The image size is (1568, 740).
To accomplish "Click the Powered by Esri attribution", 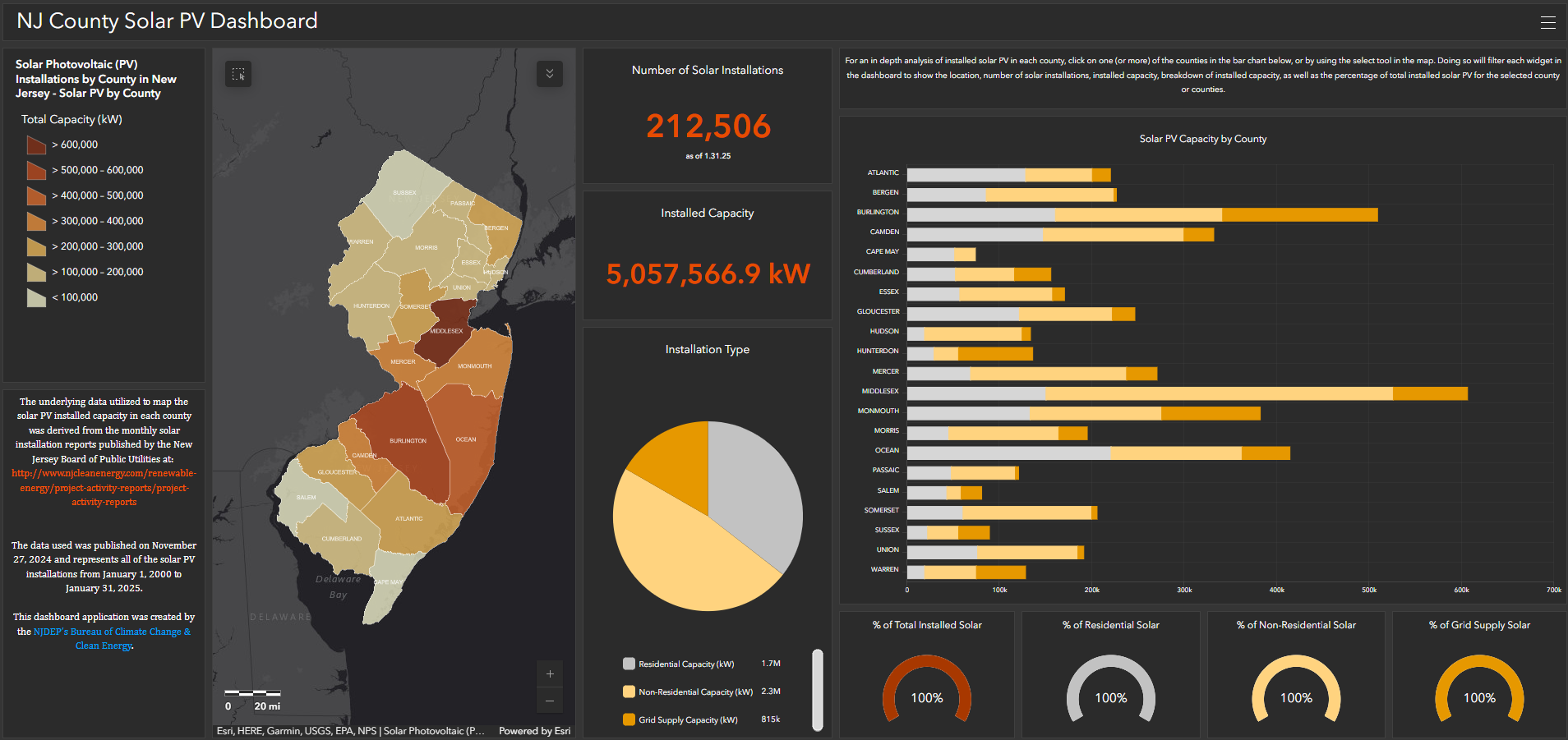I will pos(534,730).
